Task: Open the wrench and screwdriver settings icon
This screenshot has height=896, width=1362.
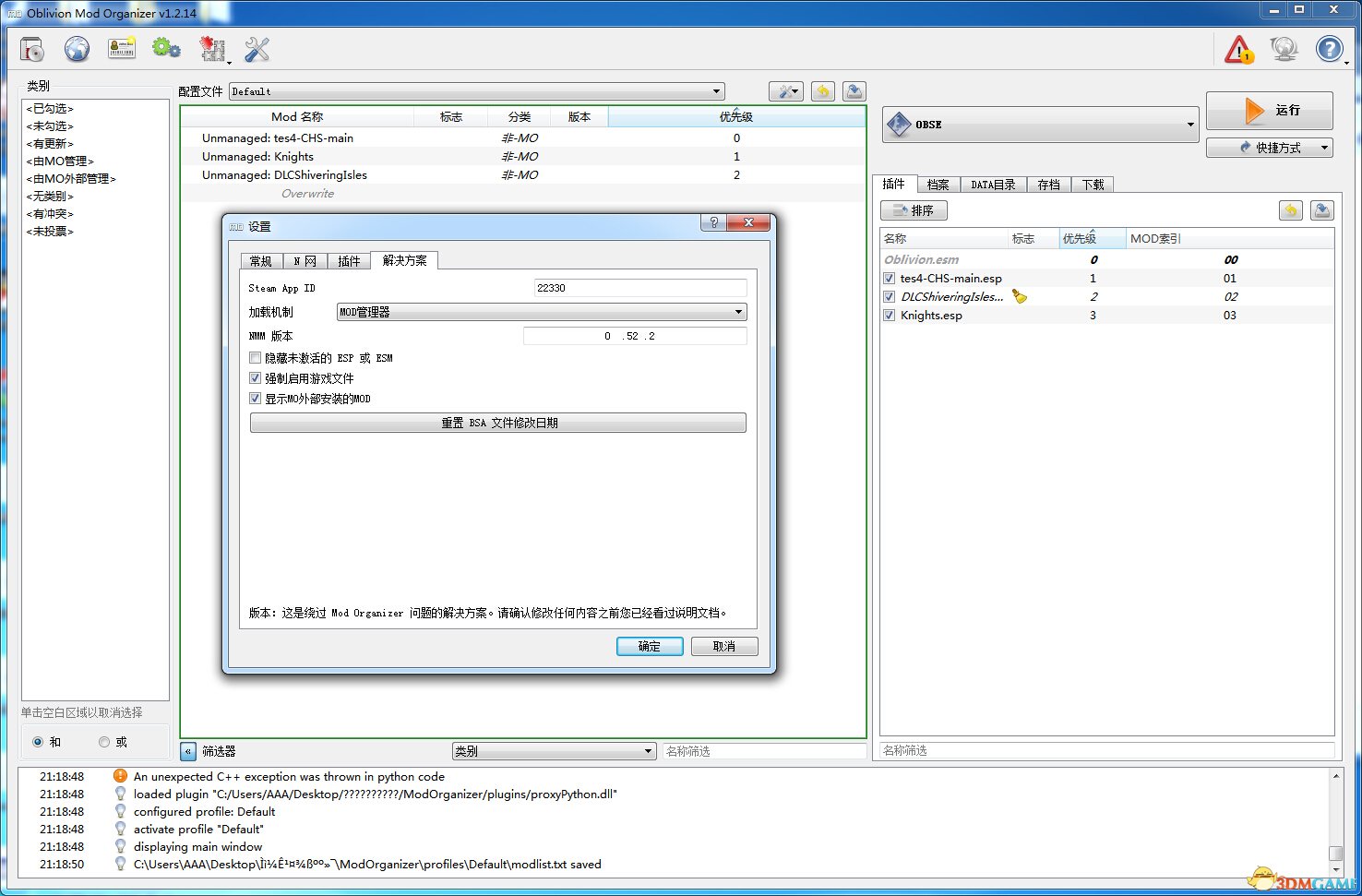Action: (x=257, y=49)
